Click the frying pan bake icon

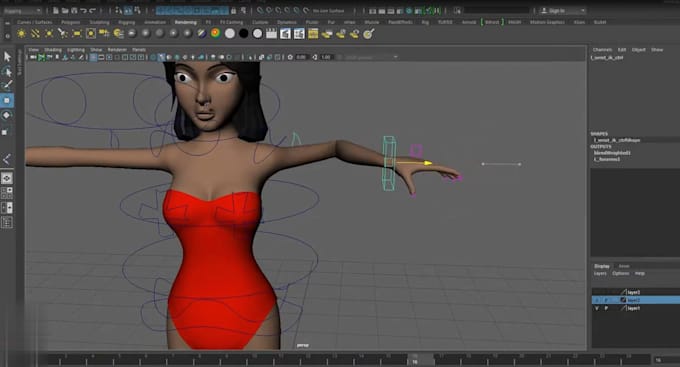tap(368, 33)
